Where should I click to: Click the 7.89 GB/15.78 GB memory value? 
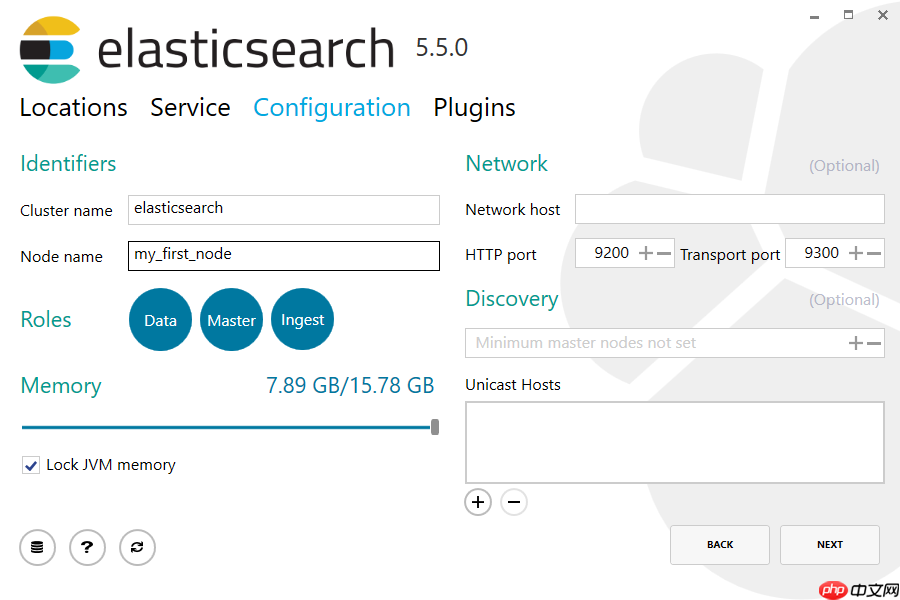[x=350, y=386]
